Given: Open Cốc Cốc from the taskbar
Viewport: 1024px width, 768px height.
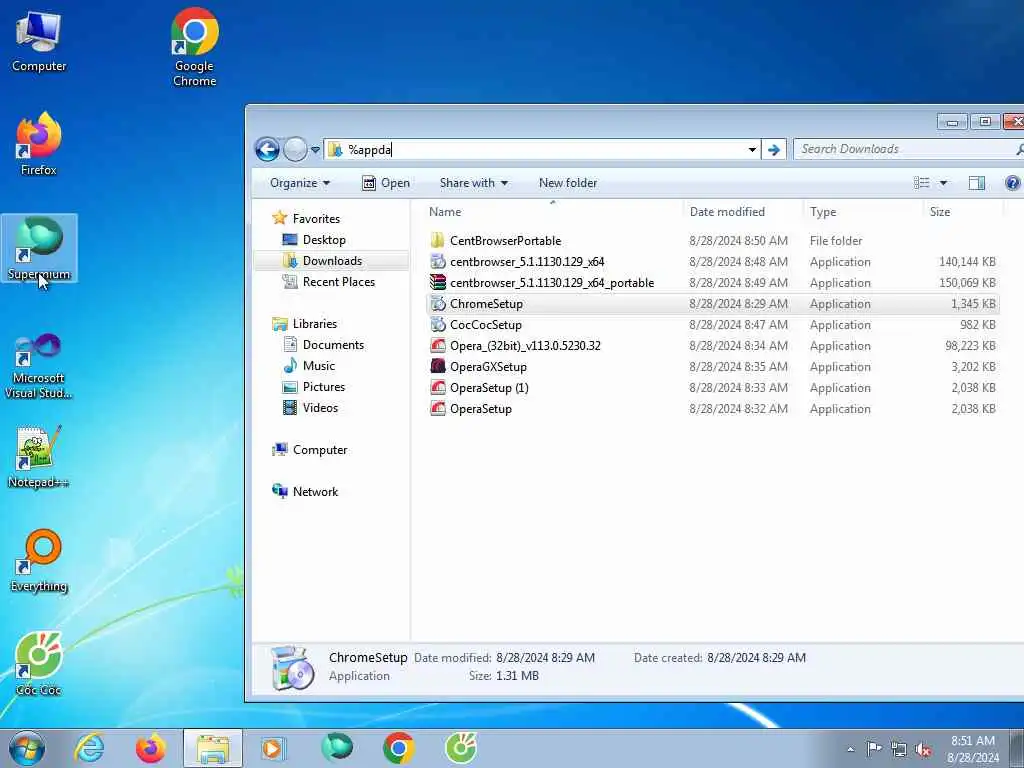Looking at the screenshot, I should coord(461,748).
